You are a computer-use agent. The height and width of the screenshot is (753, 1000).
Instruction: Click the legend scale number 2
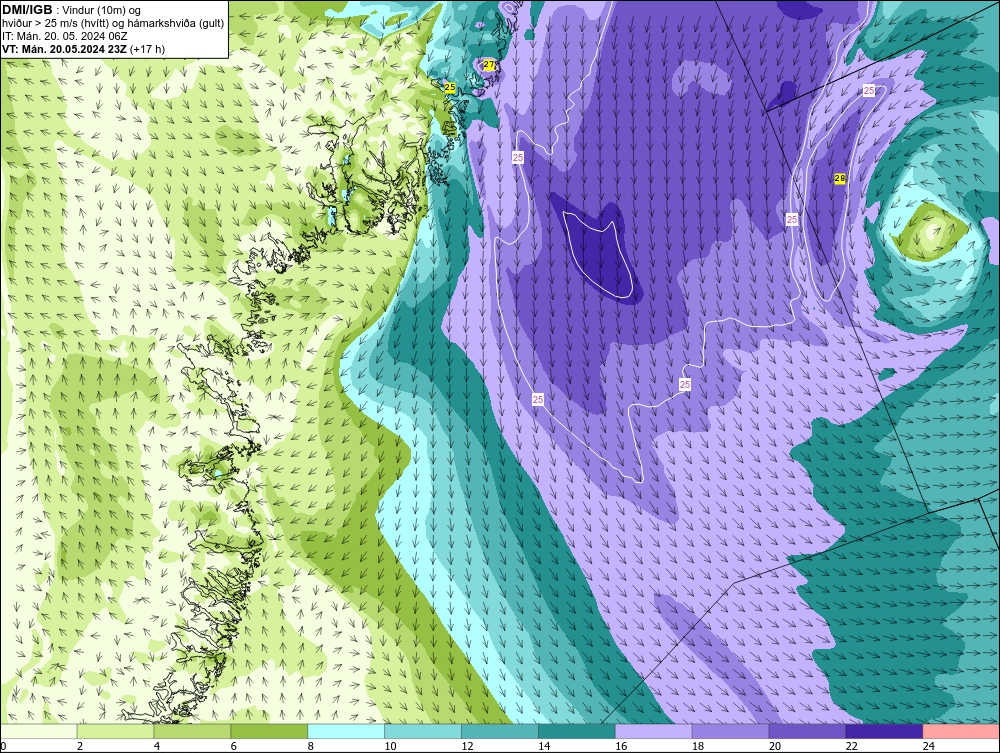(80, 746)
